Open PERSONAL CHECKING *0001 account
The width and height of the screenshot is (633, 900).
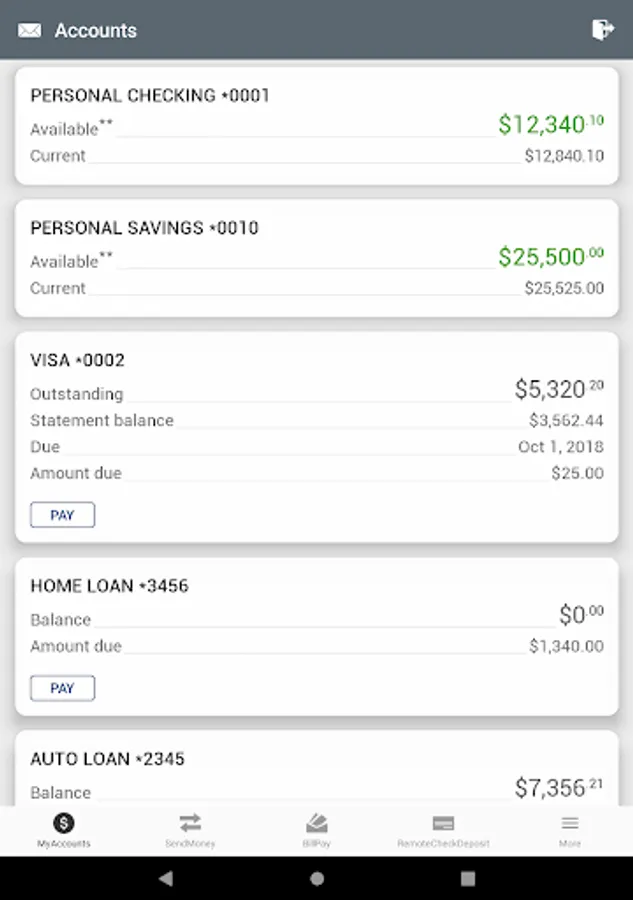tap(150, 96)
